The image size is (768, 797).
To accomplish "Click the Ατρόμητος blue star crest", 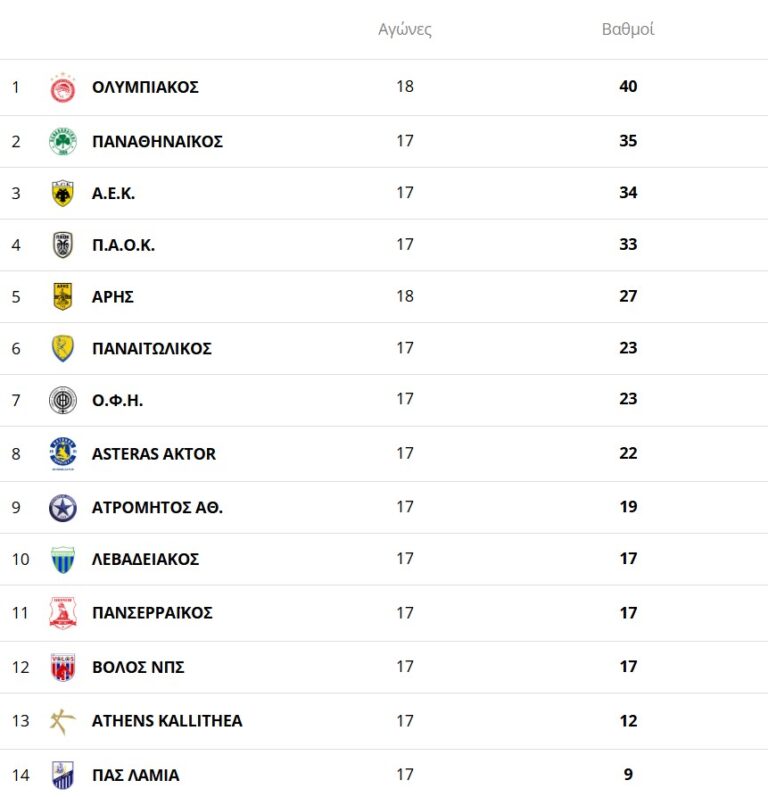I will pyautogui.click(x=63, y=508).
